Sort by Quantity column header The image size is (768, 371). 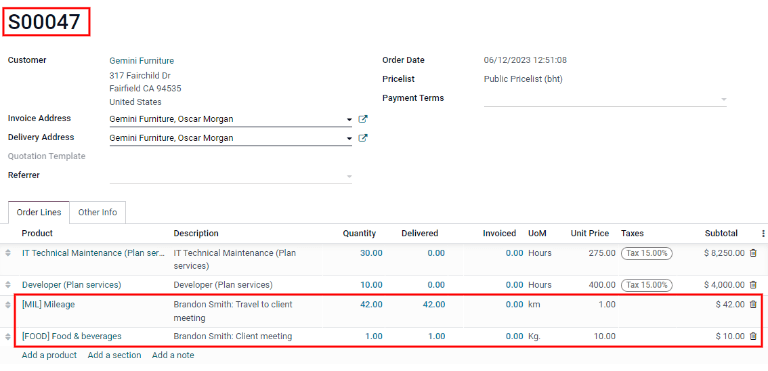coord(359,233)
